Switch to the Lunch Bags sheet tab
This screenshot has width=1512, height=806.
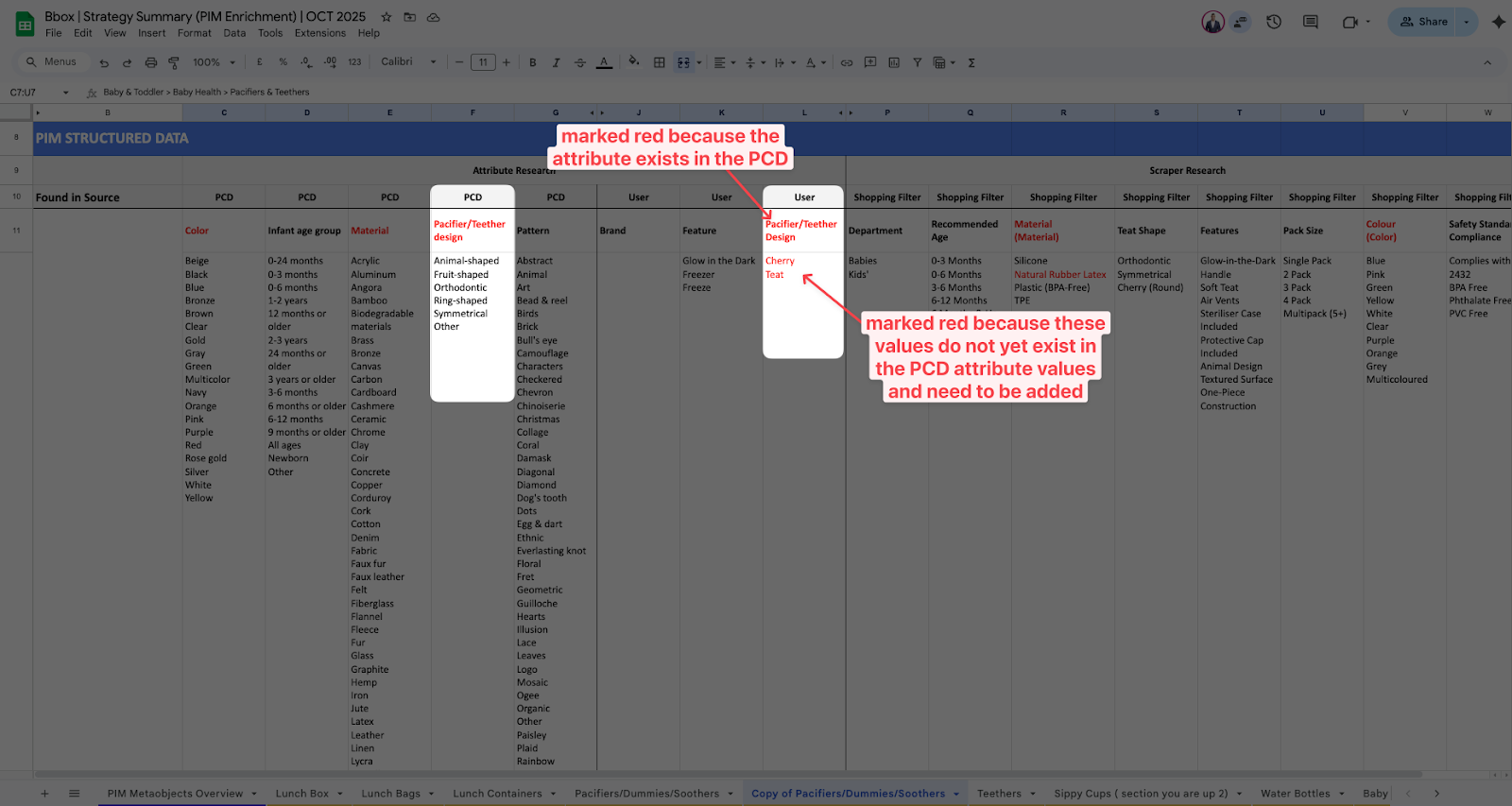(x=390, y=794)
